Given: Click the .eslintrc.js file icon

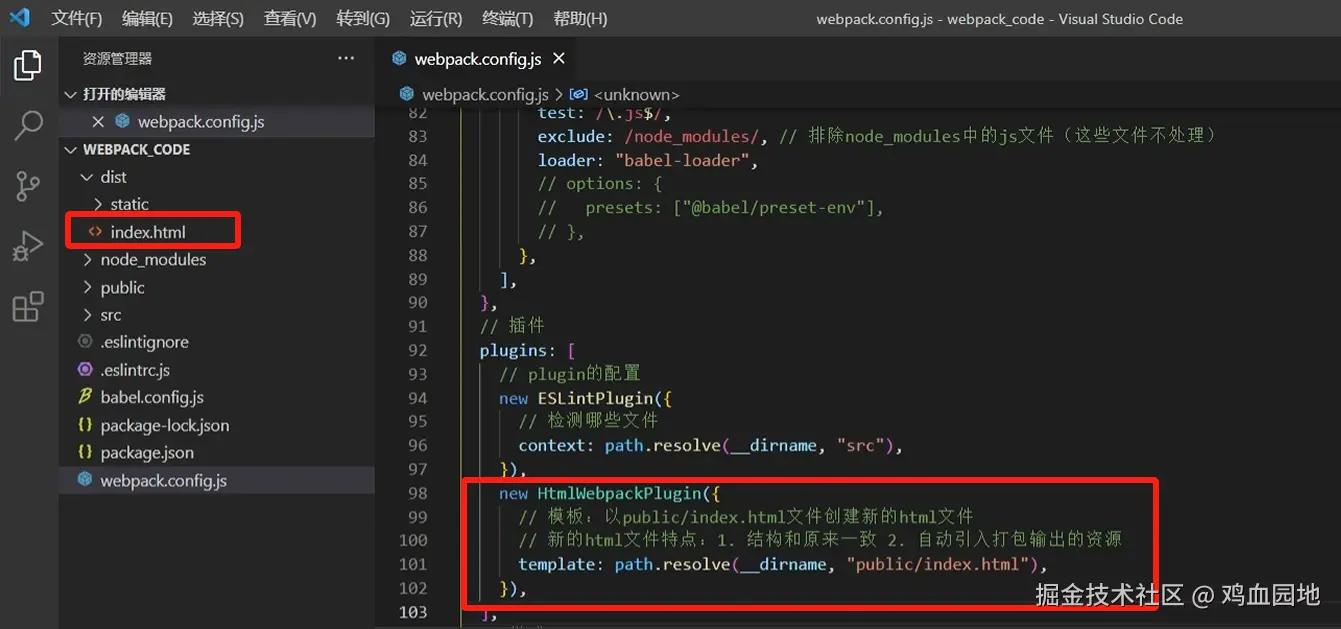Looking at the screenshot, I should tap(85, 370).
